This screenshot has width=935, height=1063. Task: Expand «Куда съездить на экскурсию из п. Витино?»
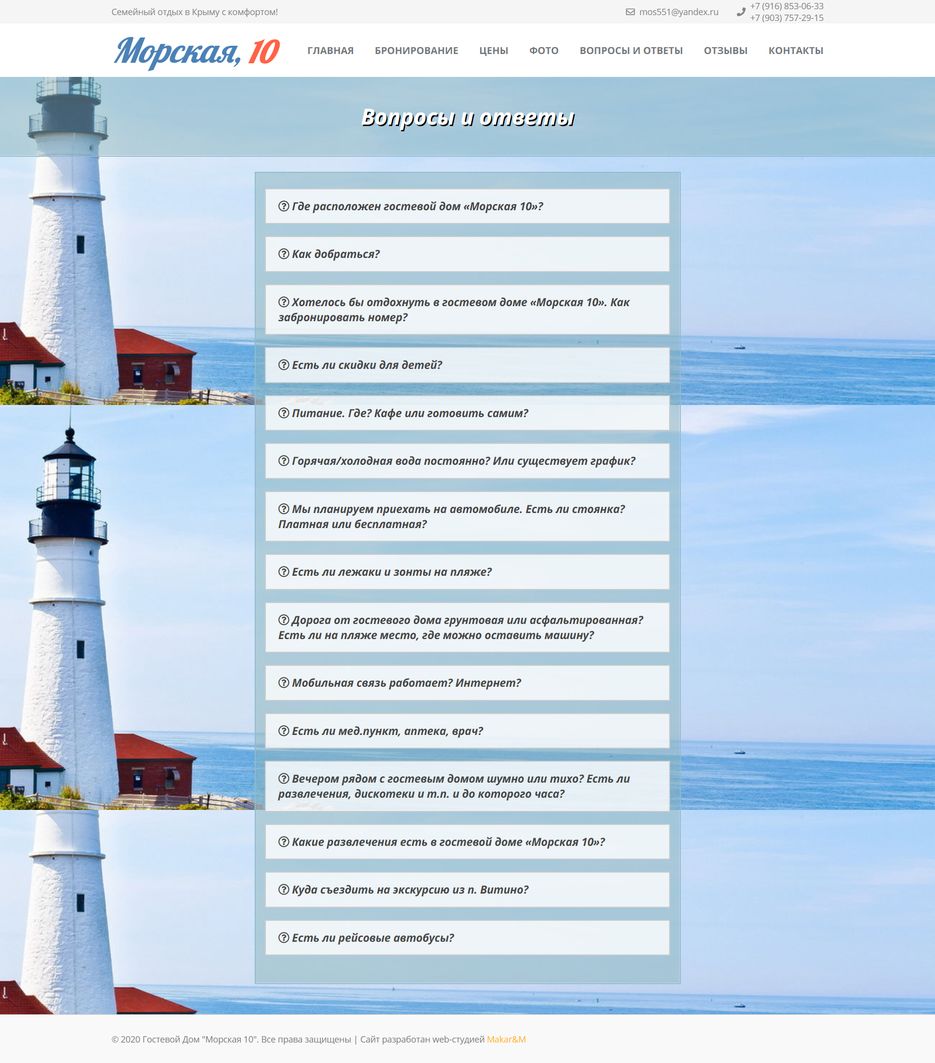point(467,889)
